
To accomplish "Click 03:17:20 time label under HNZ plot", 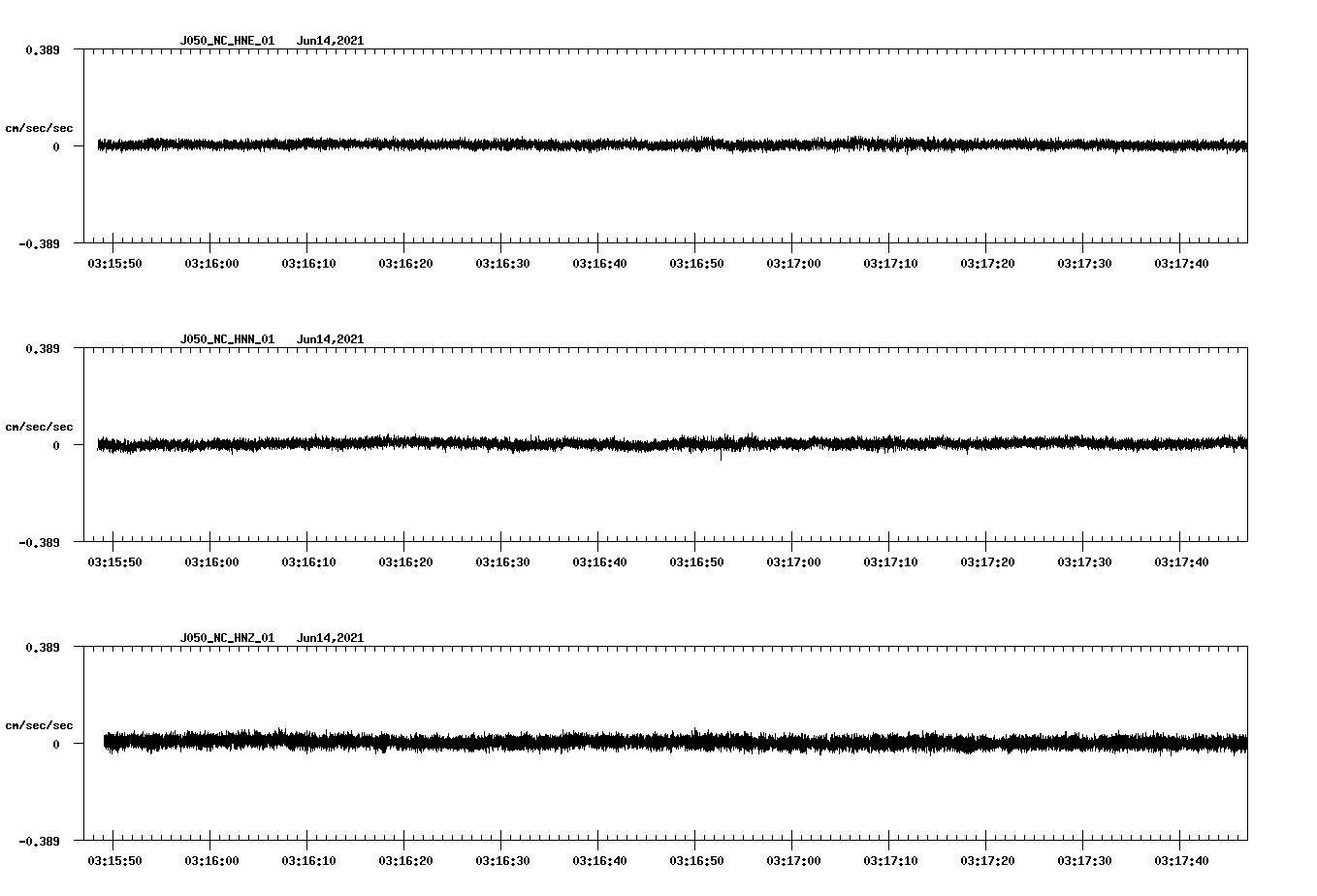I will (987, 860).
